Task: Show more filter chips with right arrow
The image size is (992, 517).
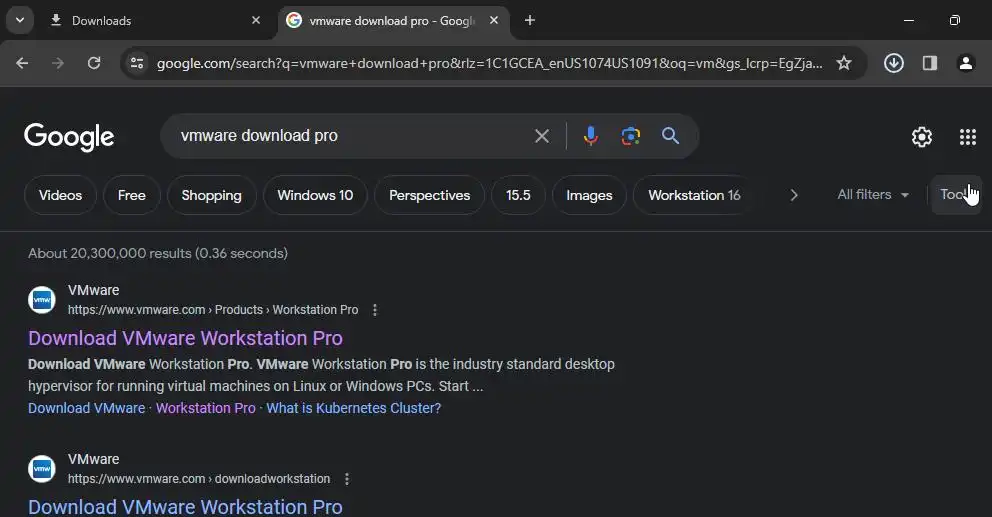Action: (x=794, y=195)
